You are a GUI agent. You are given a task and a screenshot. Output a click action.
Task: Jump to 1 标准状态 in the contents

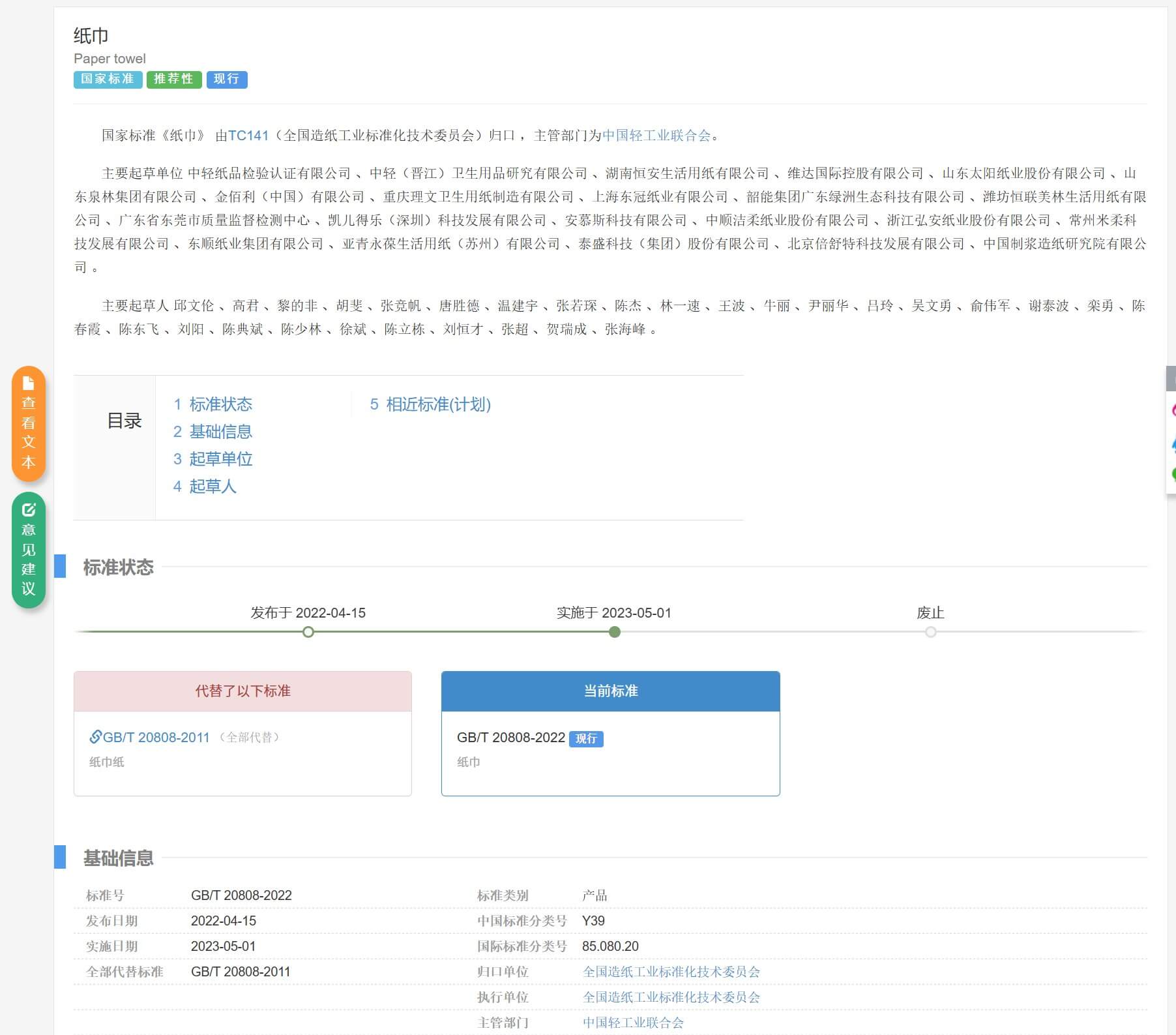(213, 404)
